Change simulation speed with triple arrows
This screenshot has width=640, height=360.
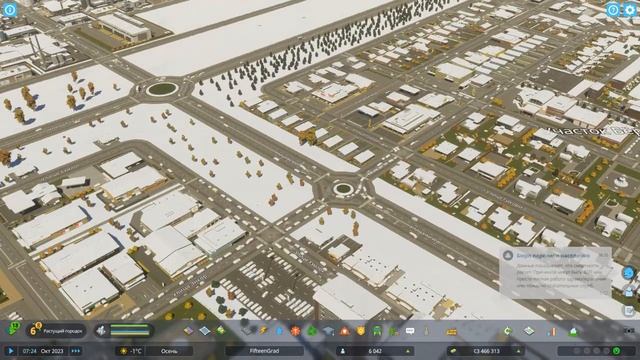coord(76,351)
